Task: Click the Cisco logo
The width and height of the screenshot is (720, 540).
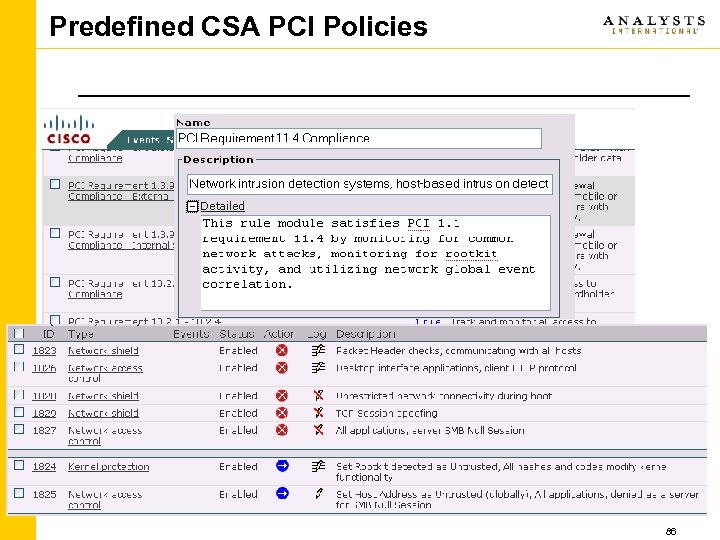Action: click(68, 129)
